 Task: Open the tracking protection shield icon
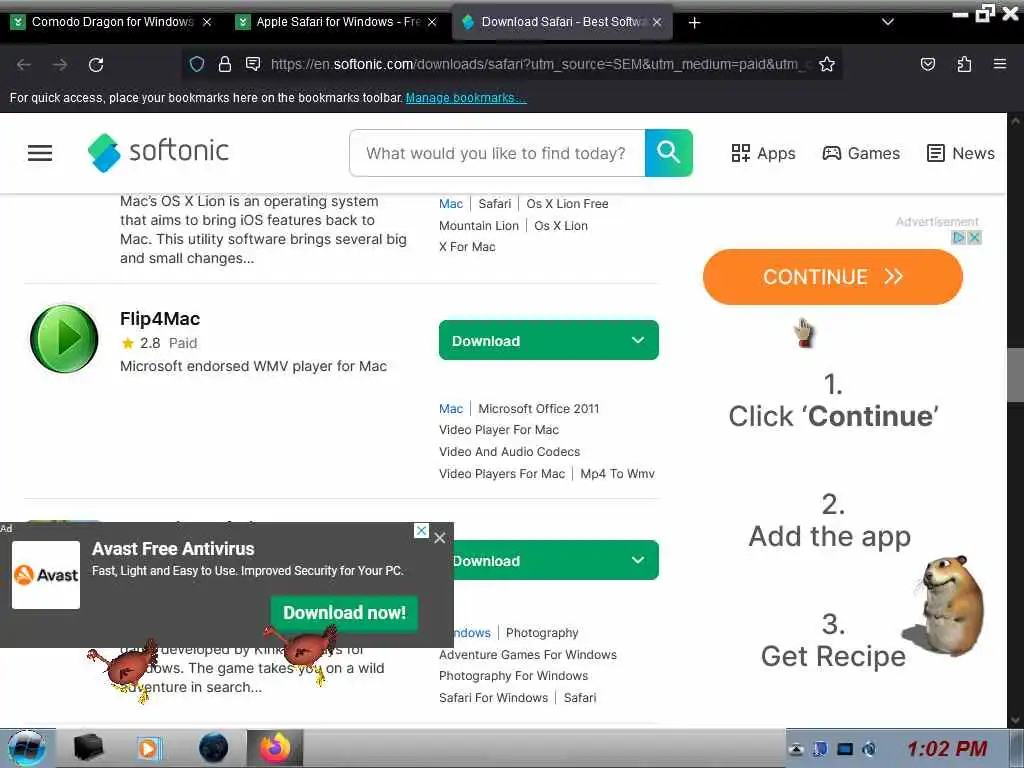point(197,64)
